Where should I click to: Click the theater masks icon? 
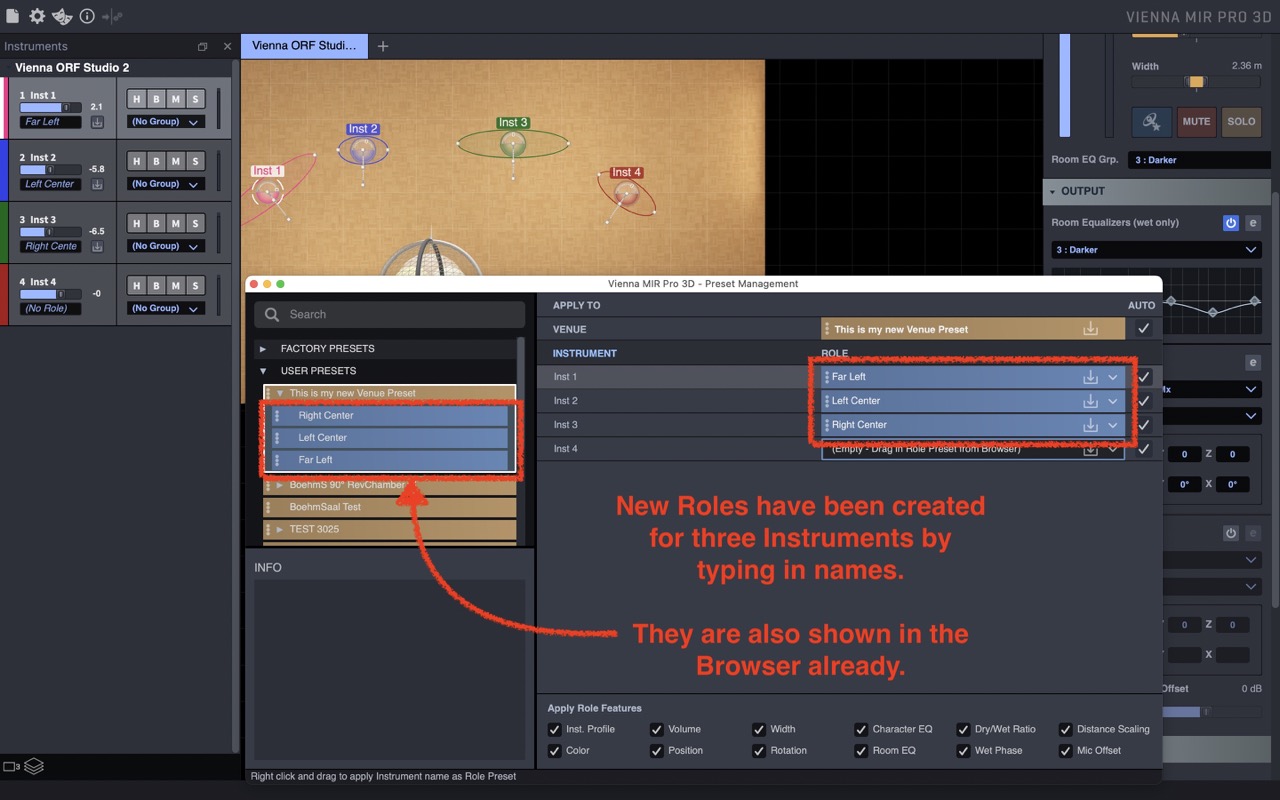pos(62,16)
